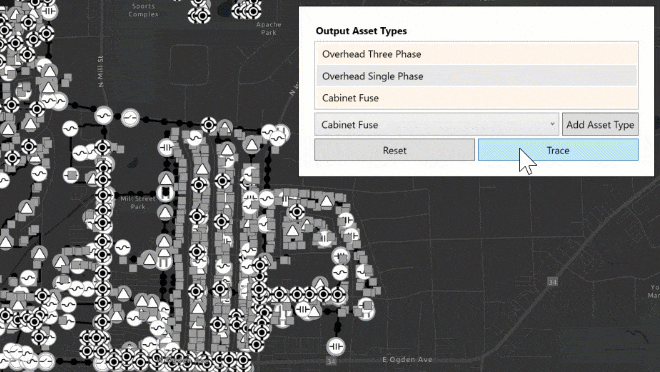Select Cabinet Fuse in the output list
The width and height of the screenshot is (660, 372).
tap(476, 98)
